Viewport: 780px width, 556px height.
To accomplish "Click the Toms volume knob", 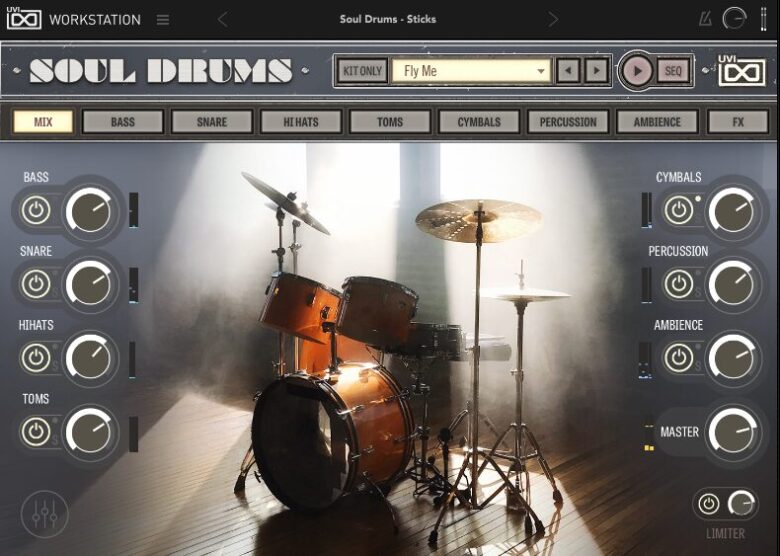I will tap(90, 431).
